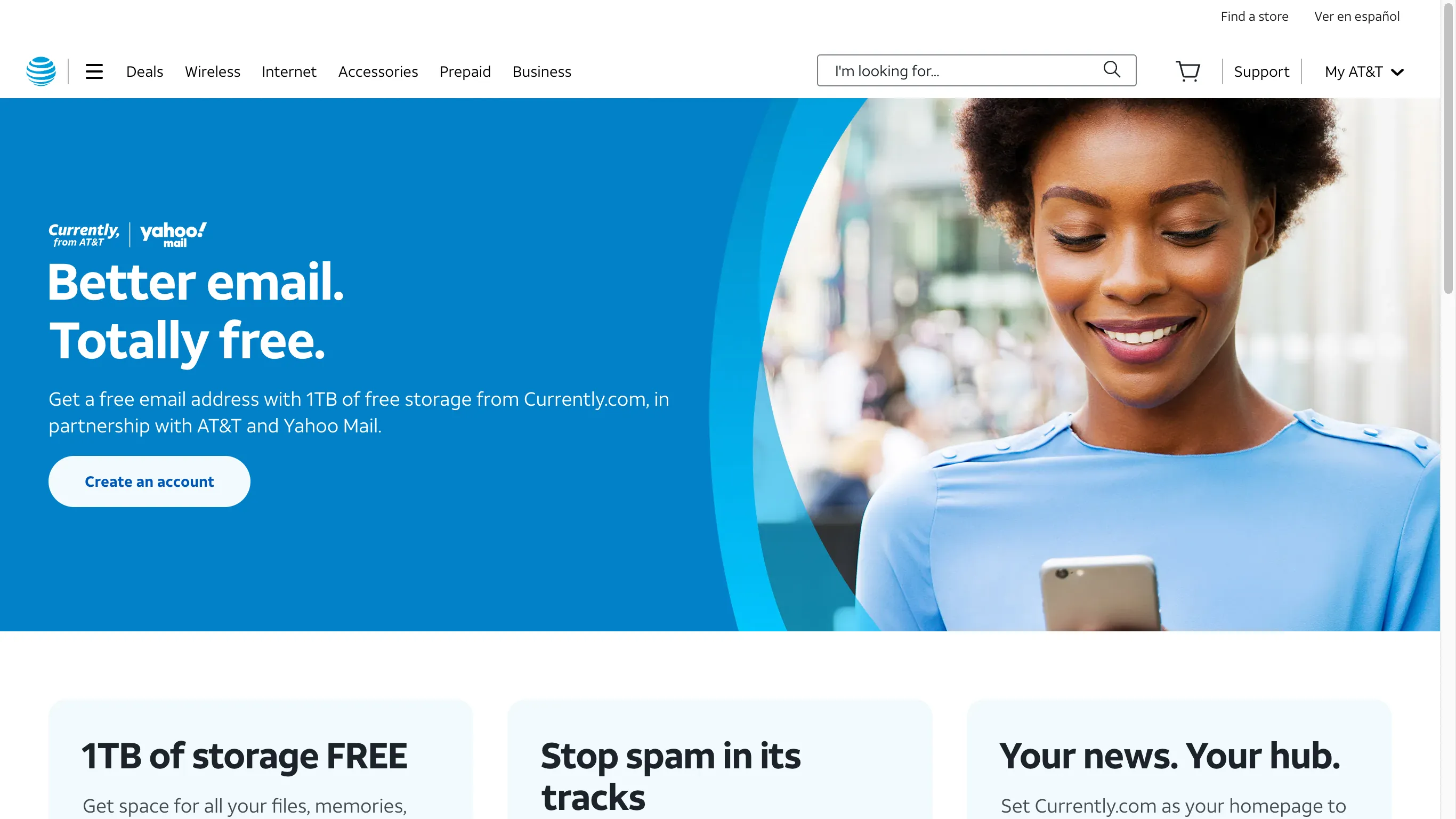The width and height of the screenshot is (1456, 819).
Task: Expand My AT&T dropdown arrow
Action: (1397, 71)
